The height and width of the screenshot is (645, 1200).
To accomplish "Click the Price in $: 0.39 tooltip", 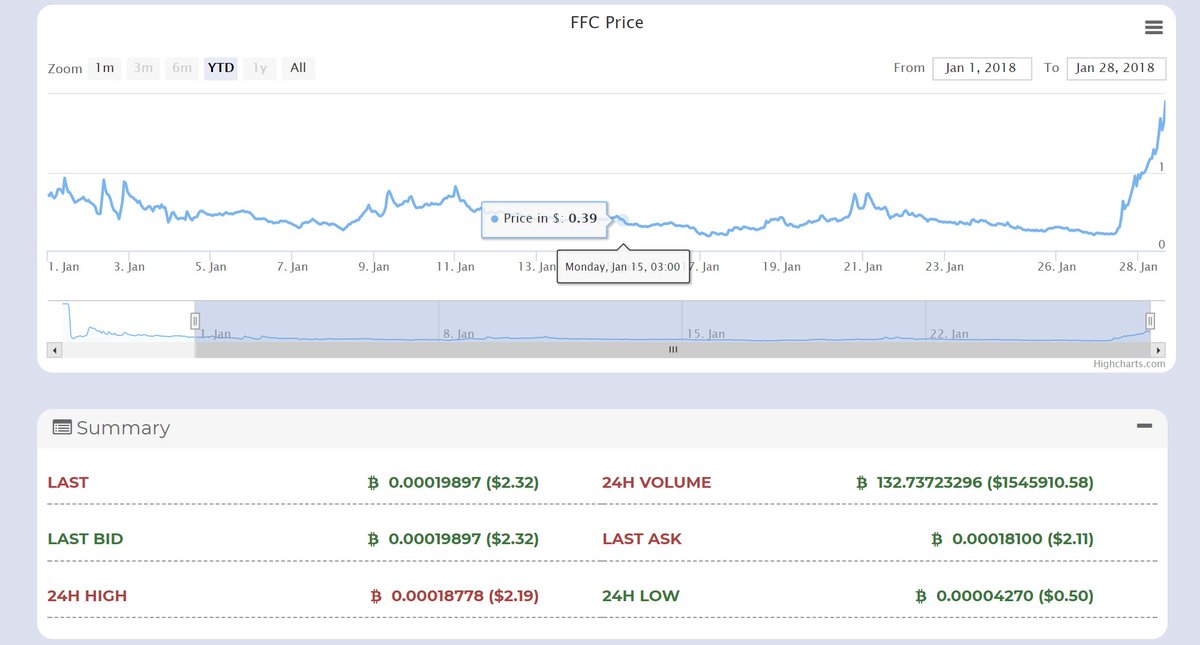I will coord(544,218).
